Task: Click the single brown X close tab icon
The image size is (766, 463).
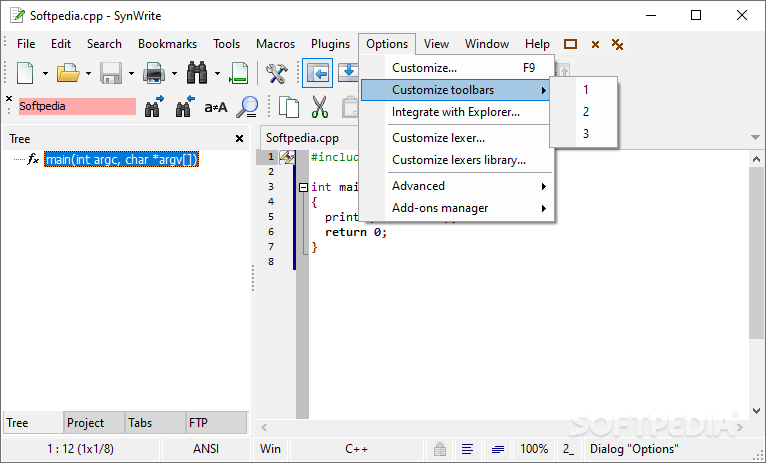Action: tap(595, 45)
